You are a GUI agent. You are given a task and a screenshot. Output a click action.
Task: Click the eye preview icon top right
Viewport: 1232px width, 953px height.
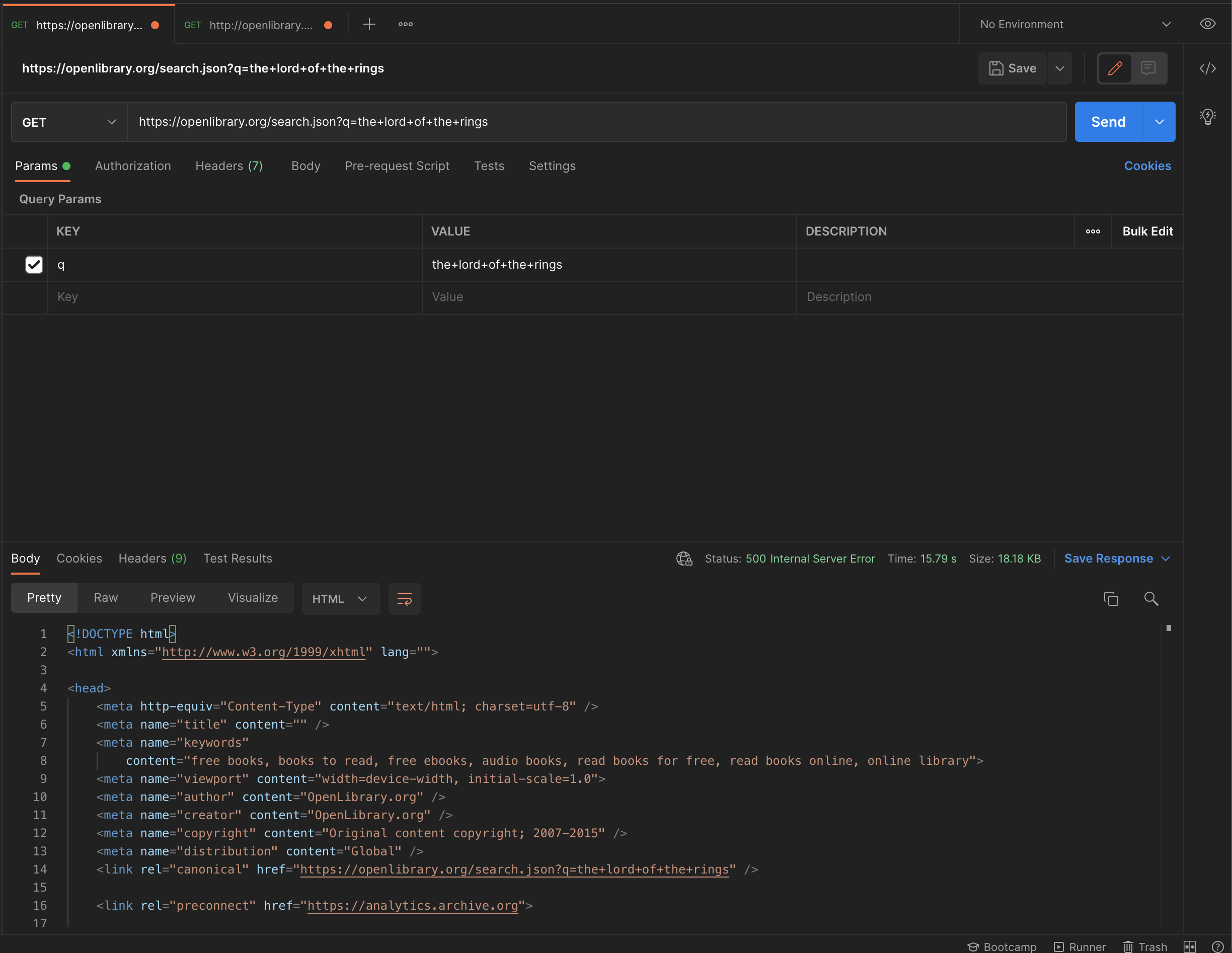(1208, 24)
